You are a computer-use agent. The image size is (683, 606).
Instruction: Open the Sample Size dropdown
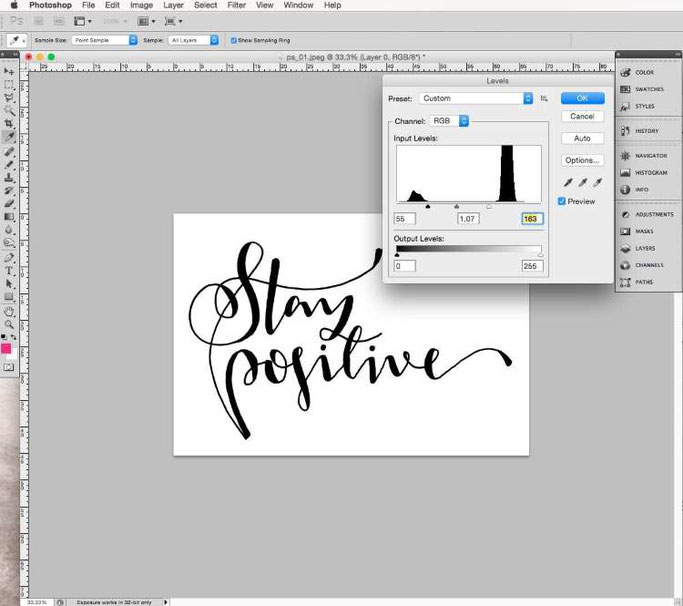(105, 40)
